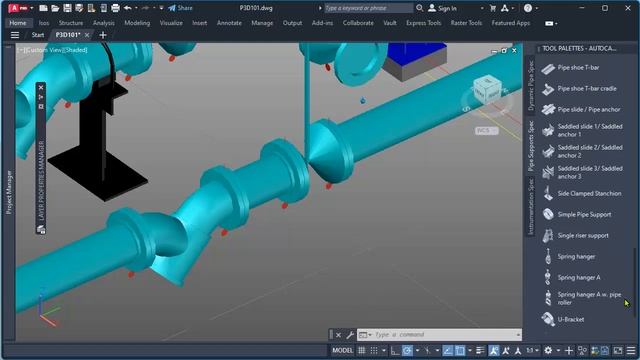Open the ribbon minimize options dropdown
This screenshot has width=640, height=360.
click(x=551, y=23)
